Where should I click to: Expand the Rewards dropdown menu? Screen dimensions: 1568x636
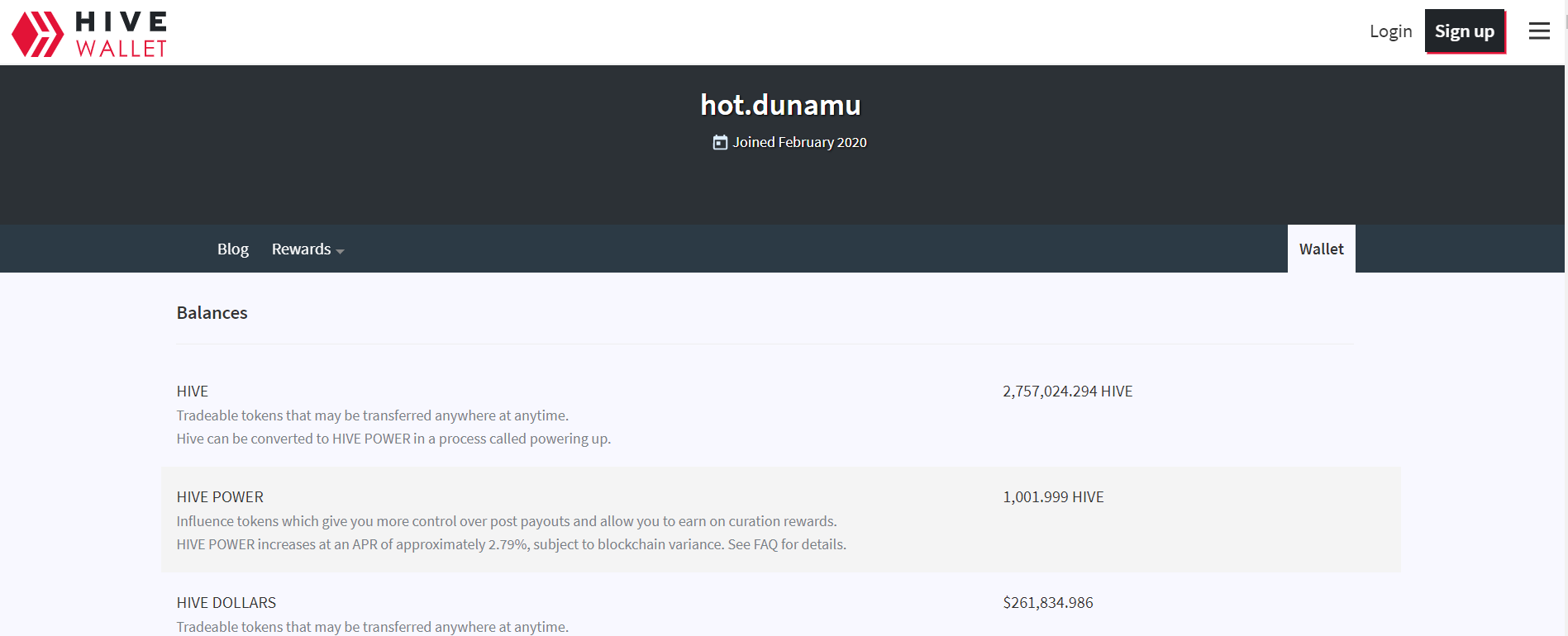coord(302,249)
